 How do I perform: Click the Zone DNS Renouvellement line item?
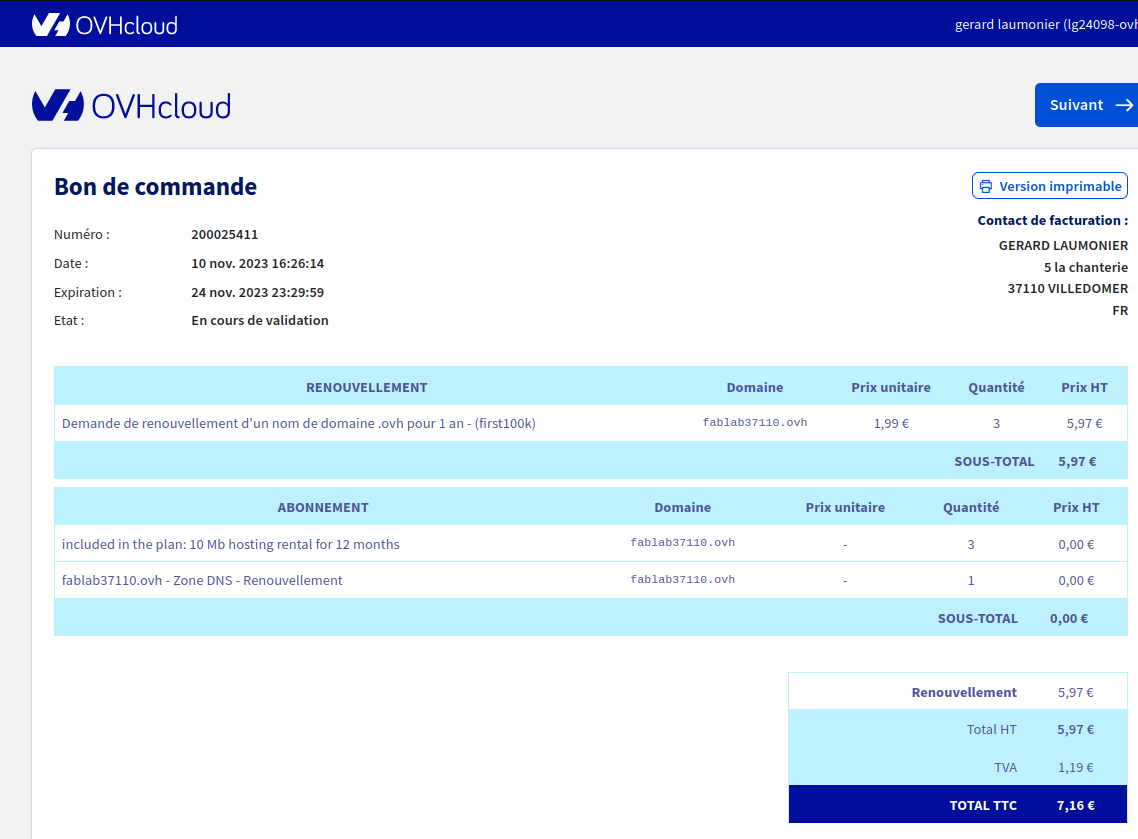pos(202,581)
